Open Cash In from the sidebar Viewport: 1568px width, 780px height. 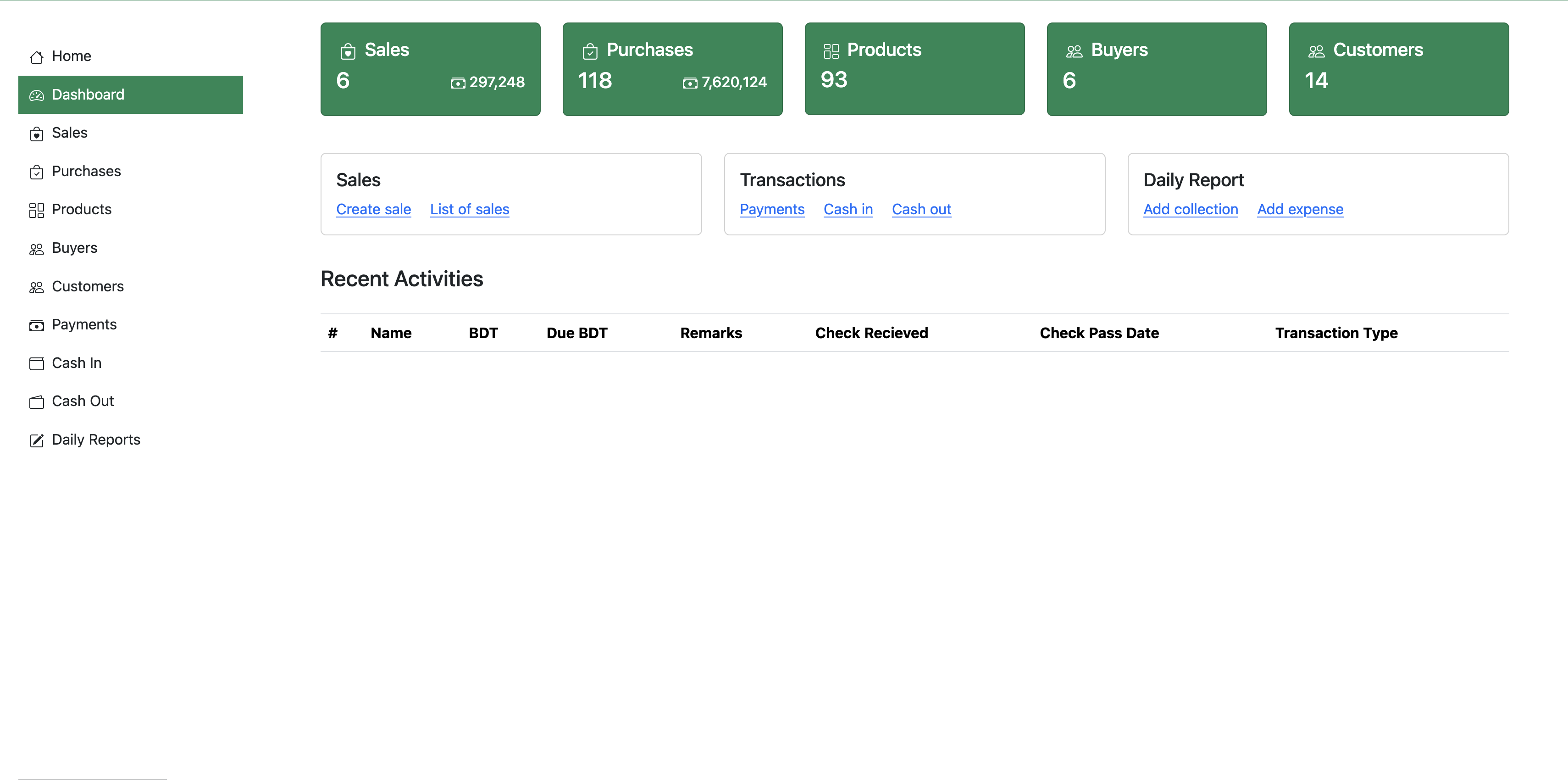pos(130,363)
